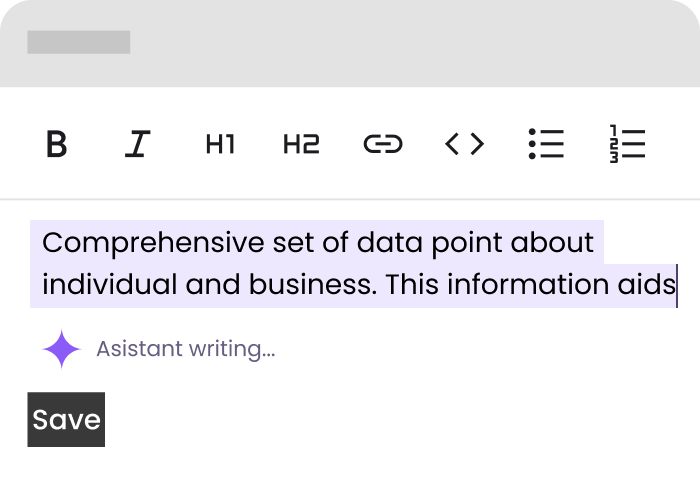Viewport: 700px width, 480px height.
Task: Create a bulleted list
Action: (x=546, y=144)
